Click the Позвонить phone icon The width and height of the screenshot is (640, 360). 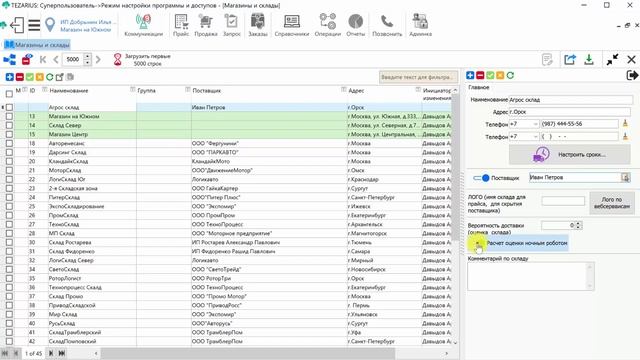click(387, 25)
